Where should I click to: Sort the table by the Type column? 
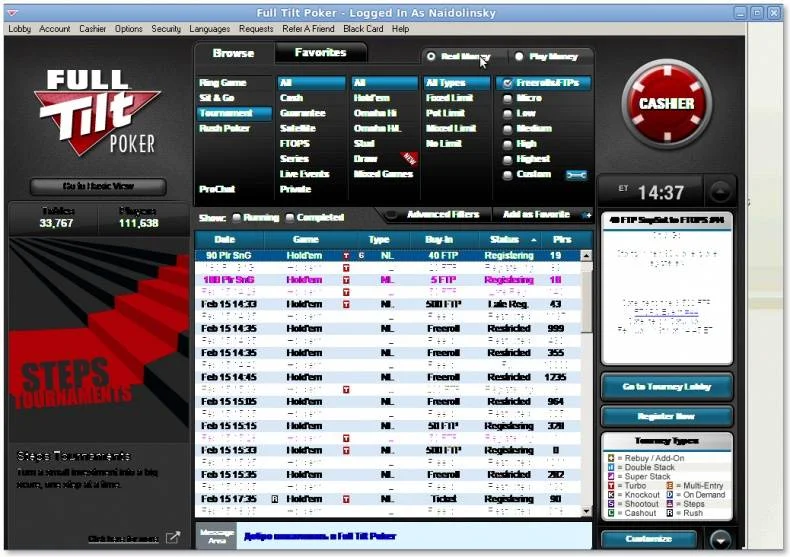tap(379, 240)
